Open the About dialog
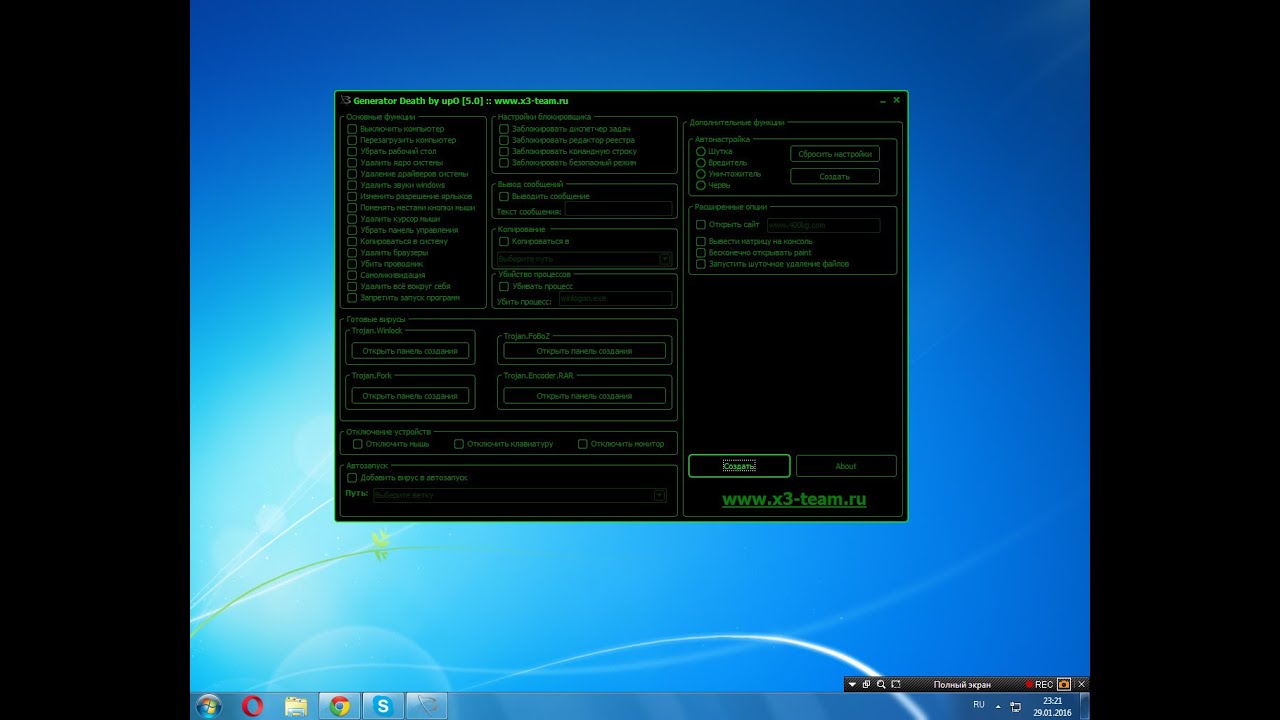The height and width of the screenshot is (720, 1280). pyautogui.click(x=846, y=466)
